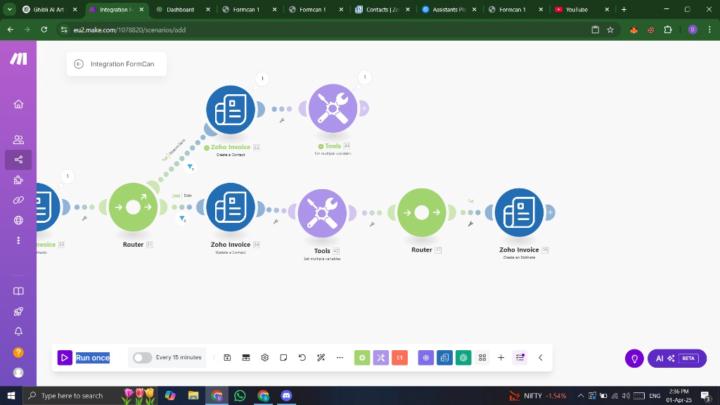
Task: Open the middle Zoho Invoice module after first router
Action: [231, 207]
